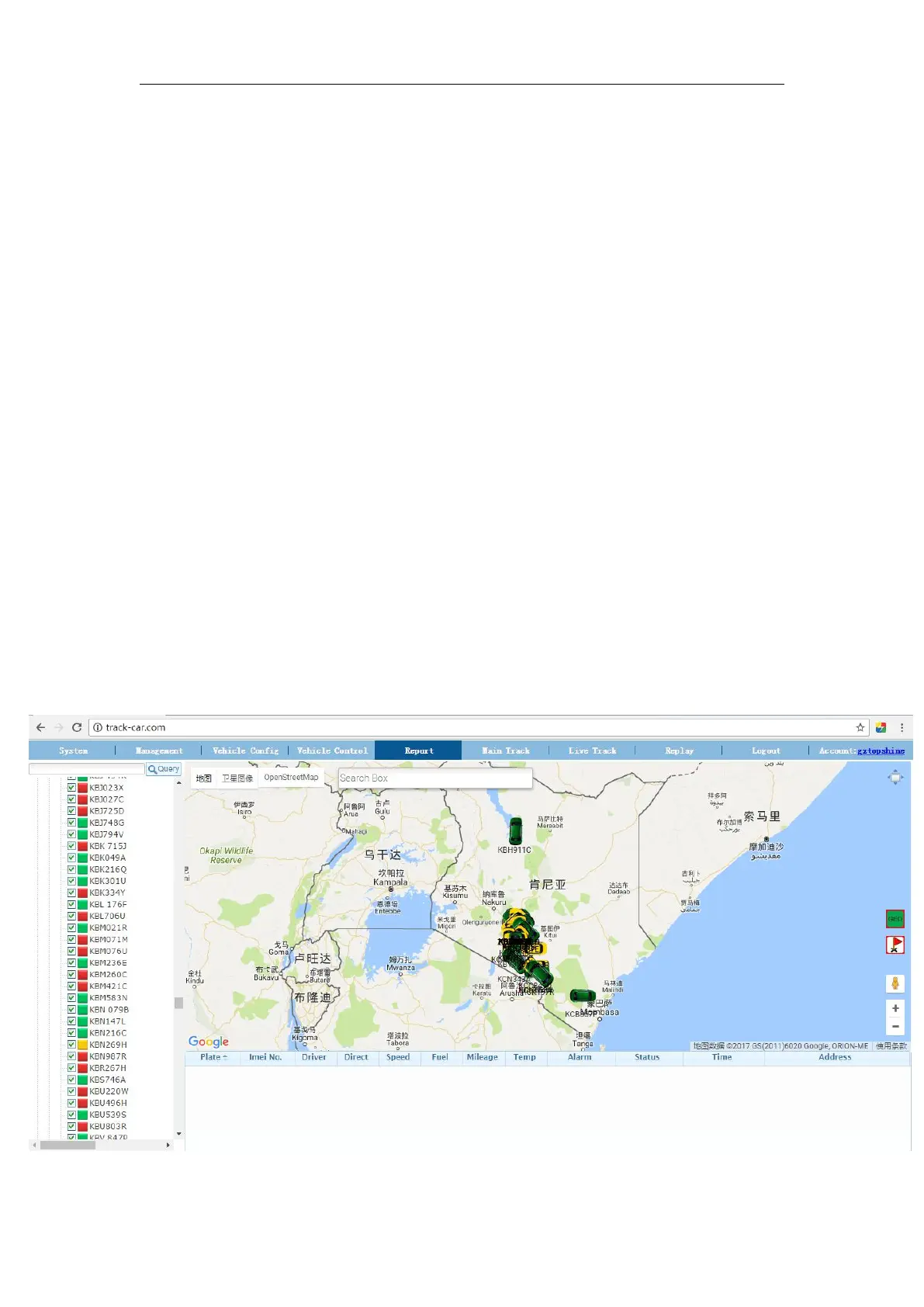Image resolution: width=924 pixels, height=1307 pixels.
Task: Click the map Search Box field
Action: [435, 778]
